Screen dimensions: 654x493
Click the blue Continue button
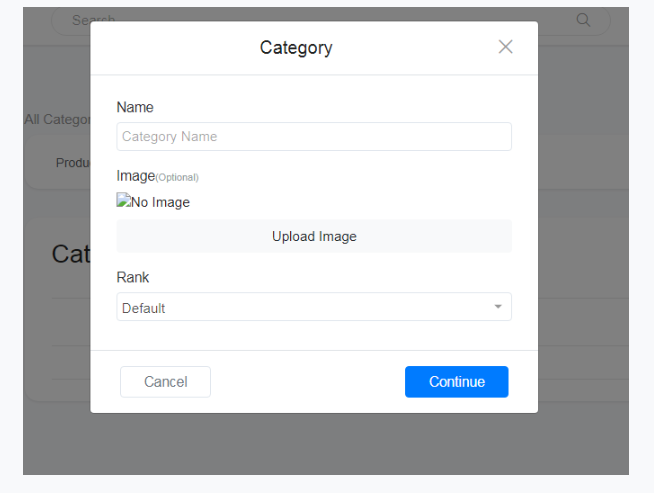point(456,382)
